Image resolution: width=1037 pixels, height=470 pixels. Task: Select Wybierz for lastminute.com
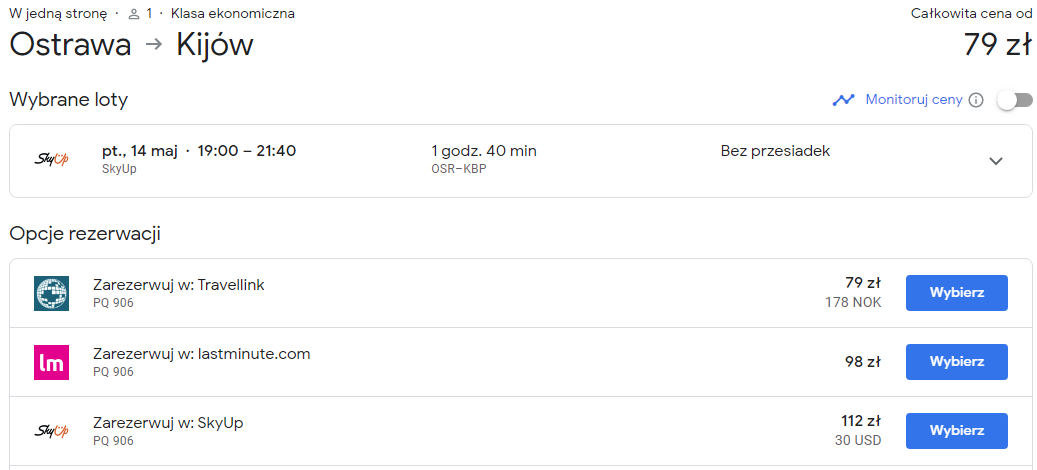point(956,362)
